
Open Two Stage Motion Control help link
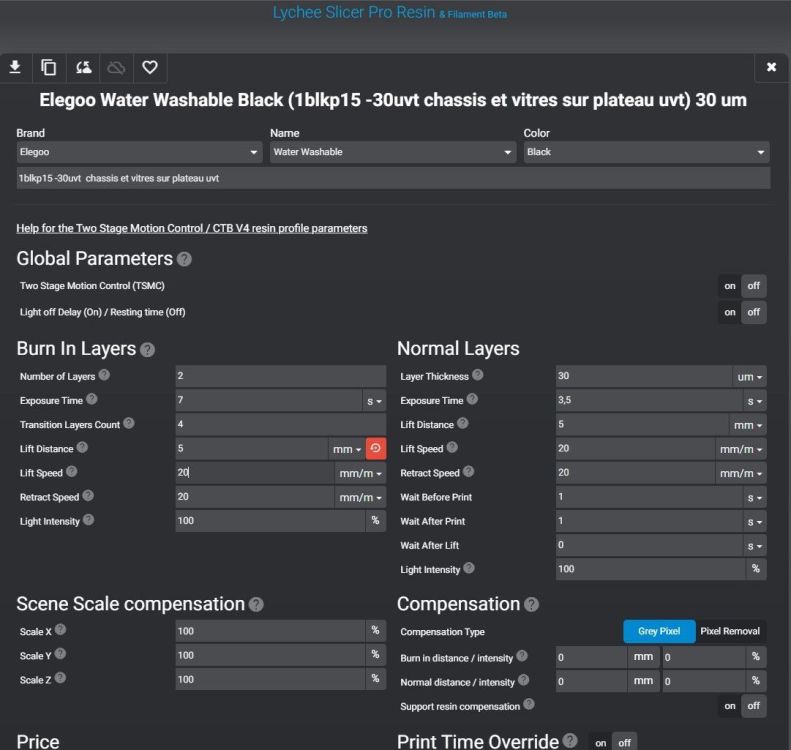192,228
